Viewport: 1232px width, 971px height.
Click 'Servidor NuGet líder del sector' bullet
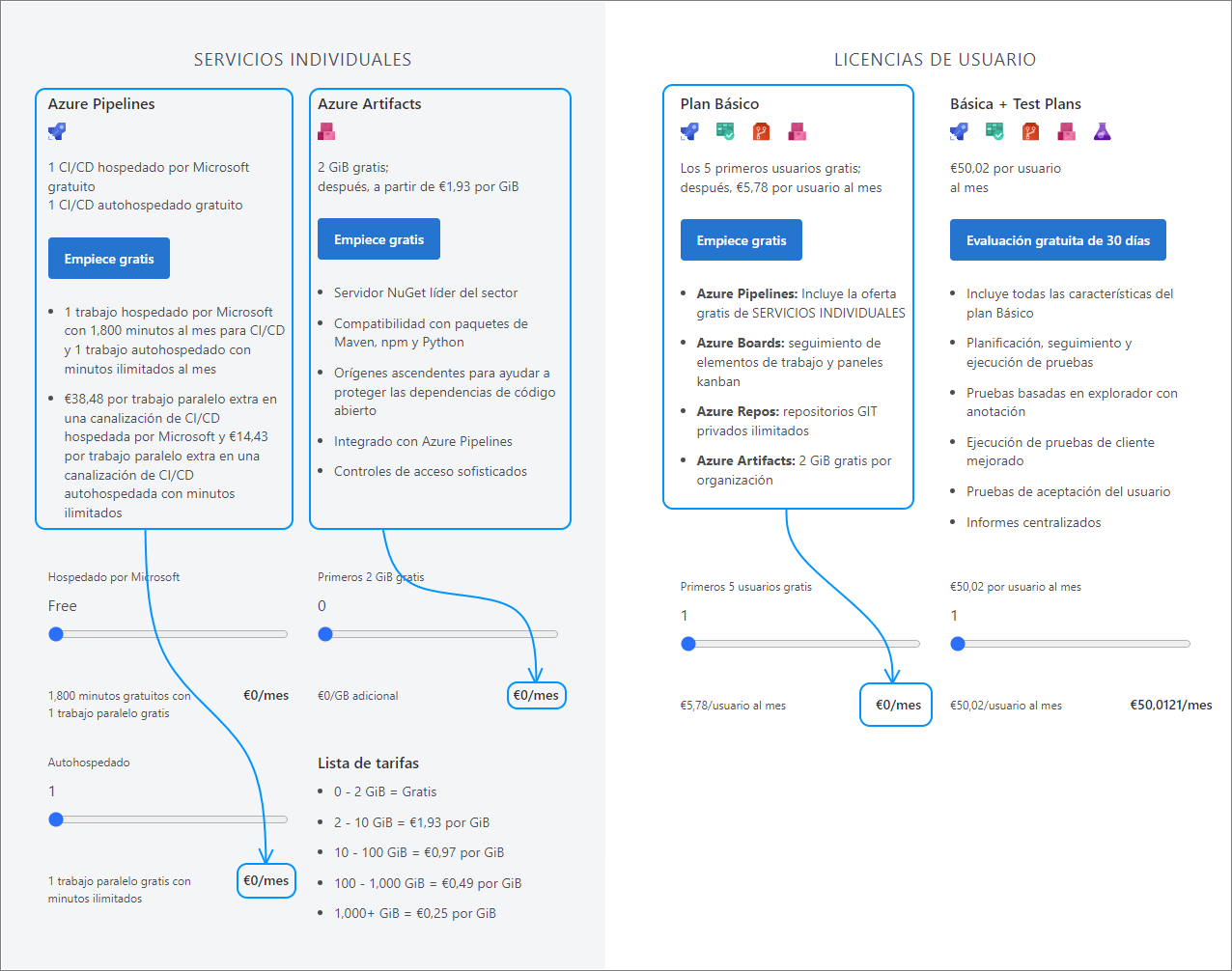pos(426,292)
